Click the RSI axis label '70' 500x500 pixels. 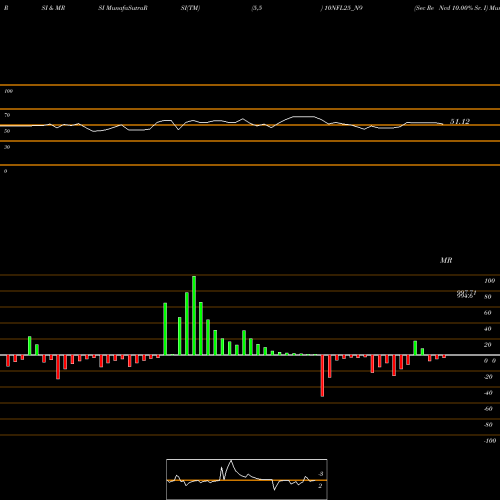pos(7,115)
